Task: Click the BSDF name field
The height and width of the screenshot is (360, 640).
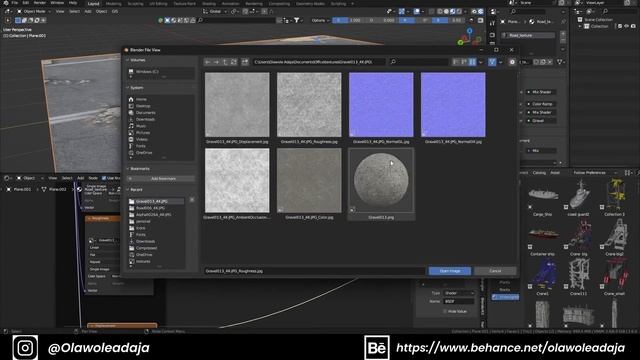Action: tap(459, 301)
